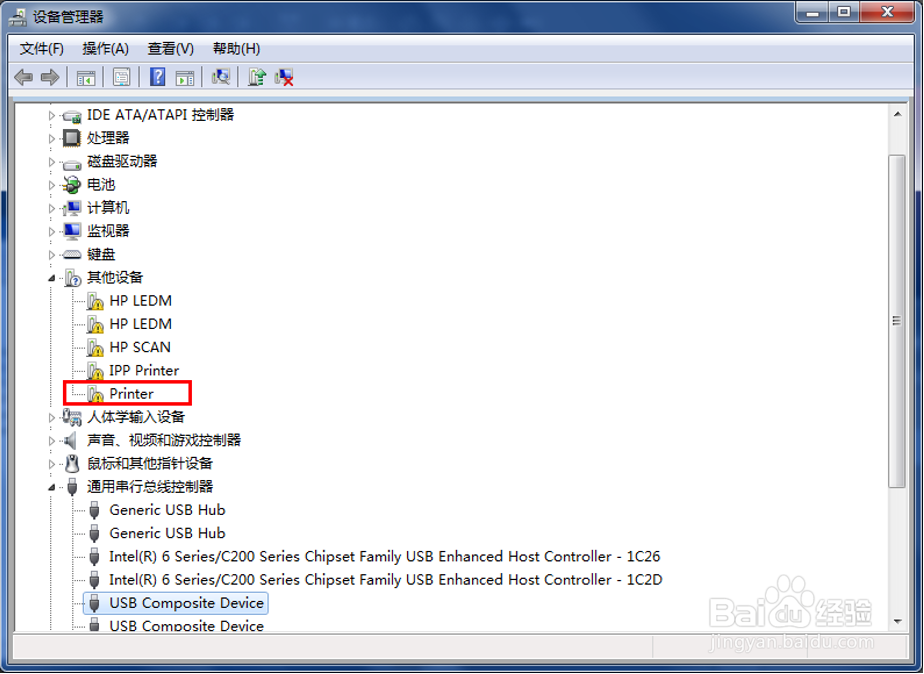Click the warning icon beside IPP Printer

pyautogui.click(x=95, y=371)
